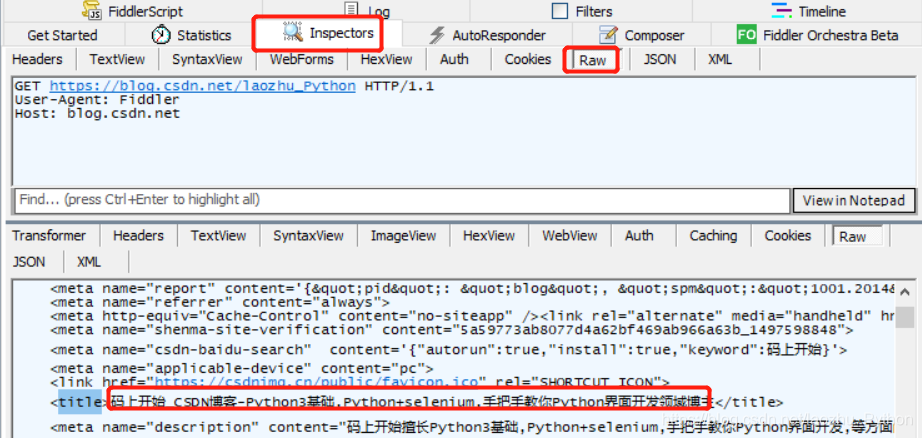Select response XML inspector tab
Screen dimensions: 922x438
pyautogui.click(x=89, y=262)
